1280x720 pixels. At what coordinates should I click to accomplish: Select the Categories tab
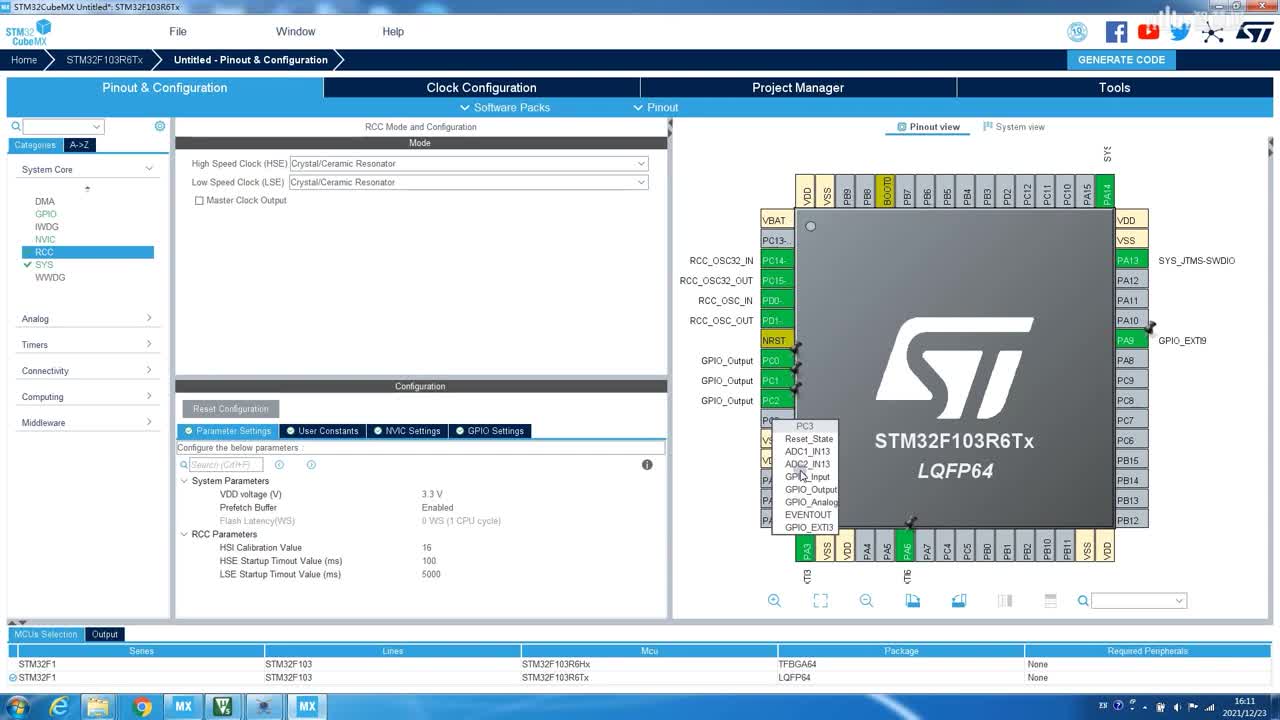pos(35,145)
